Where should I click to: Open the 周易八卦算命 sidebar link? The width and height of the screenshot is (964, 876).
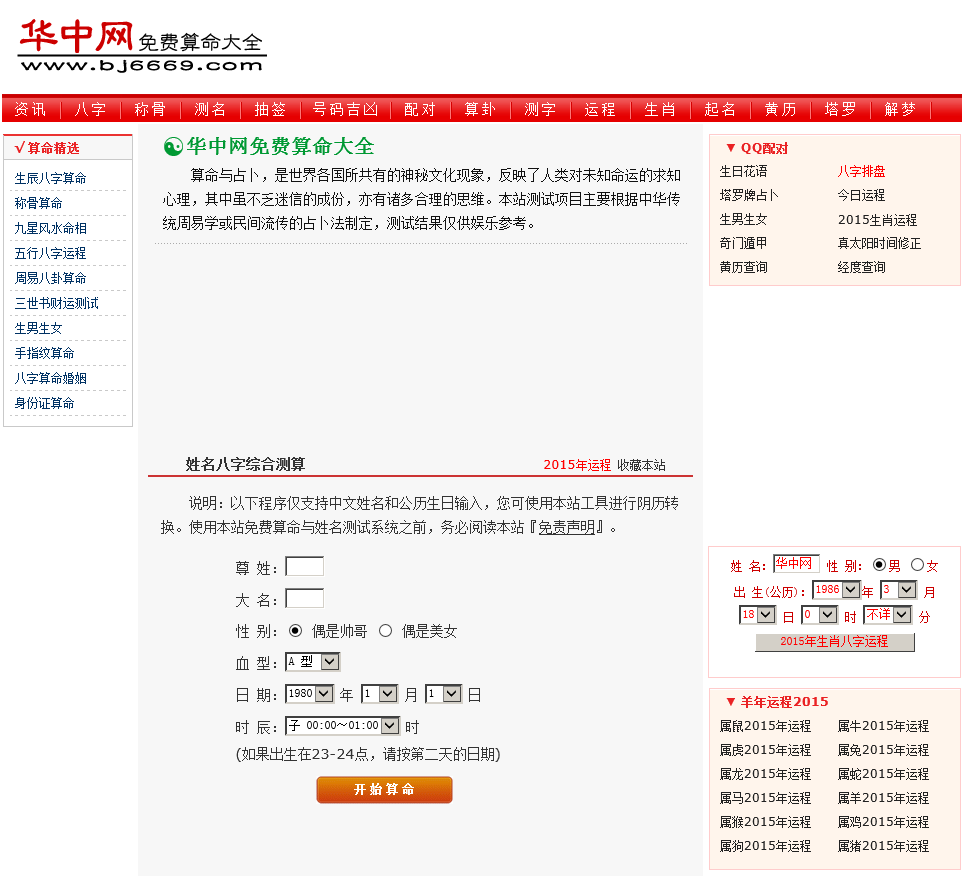point(50,278)
